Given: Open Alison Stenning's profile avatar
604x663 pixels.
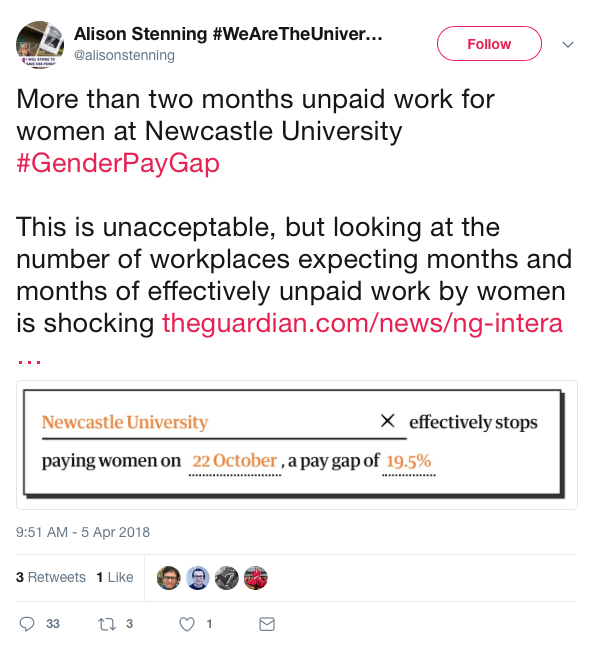Looking at the screenshot, I should (40, 44).
